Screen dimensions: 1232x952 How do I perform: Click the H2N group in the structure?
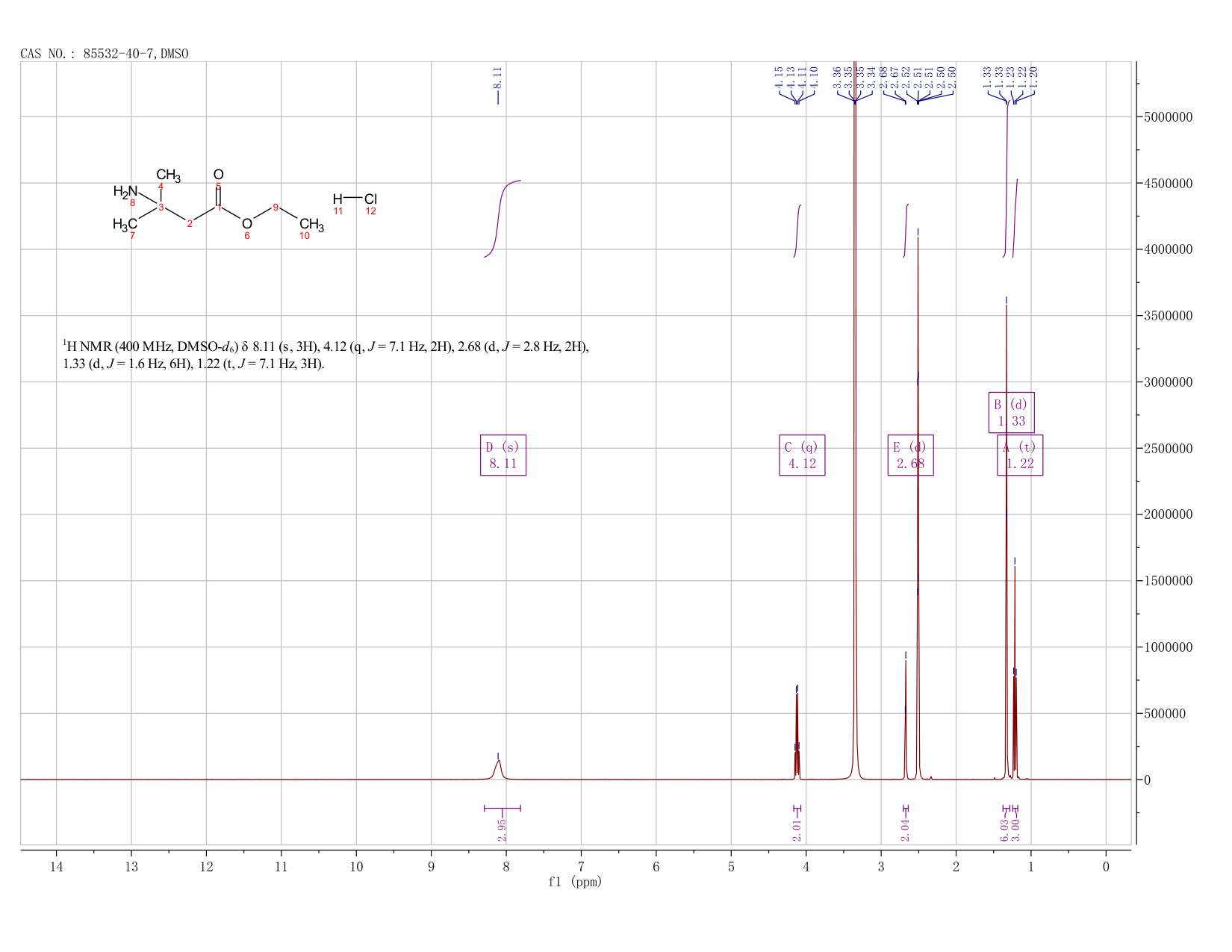tap(125, 192)
